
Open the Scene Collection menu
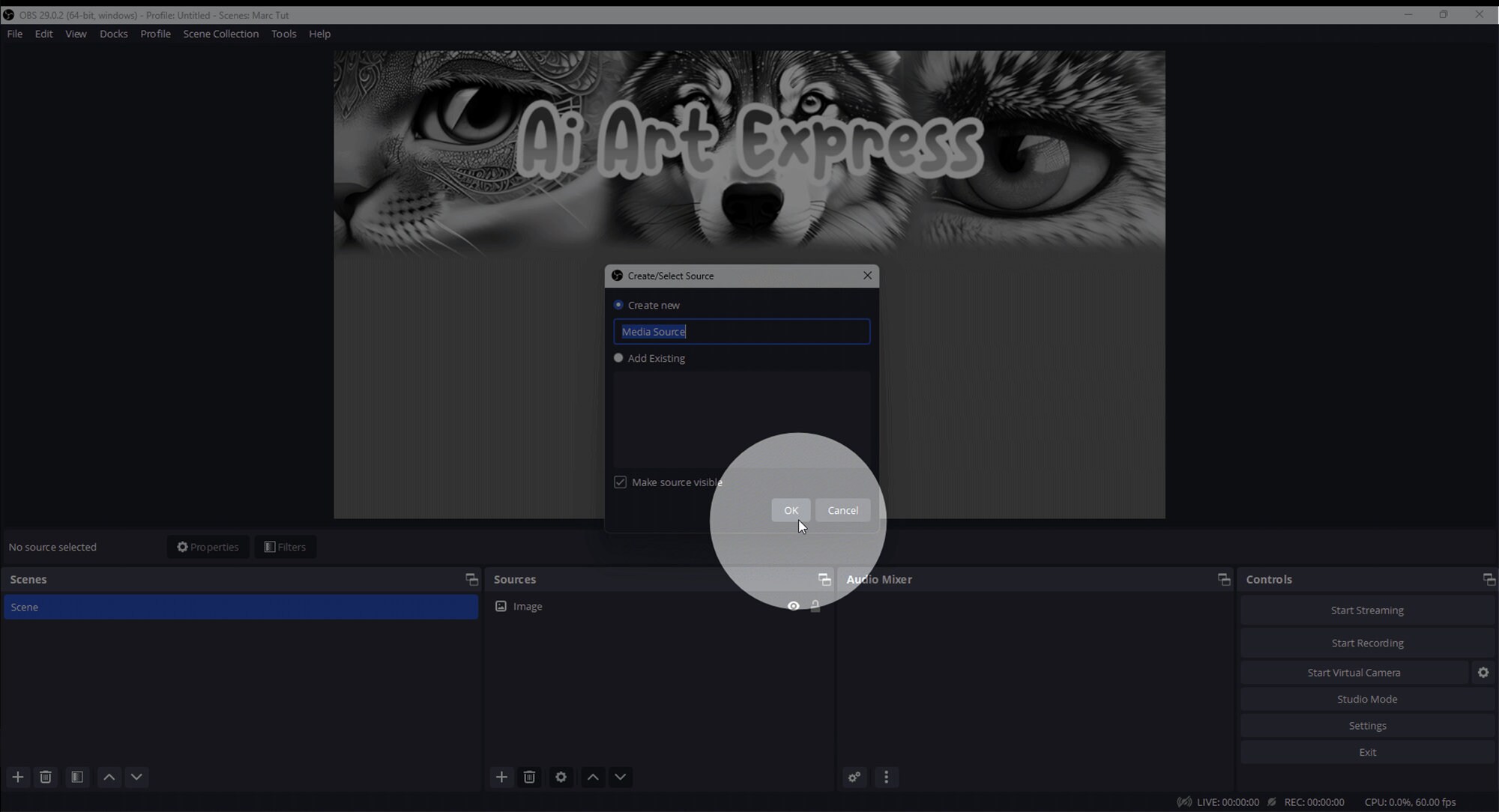(220, 34)
